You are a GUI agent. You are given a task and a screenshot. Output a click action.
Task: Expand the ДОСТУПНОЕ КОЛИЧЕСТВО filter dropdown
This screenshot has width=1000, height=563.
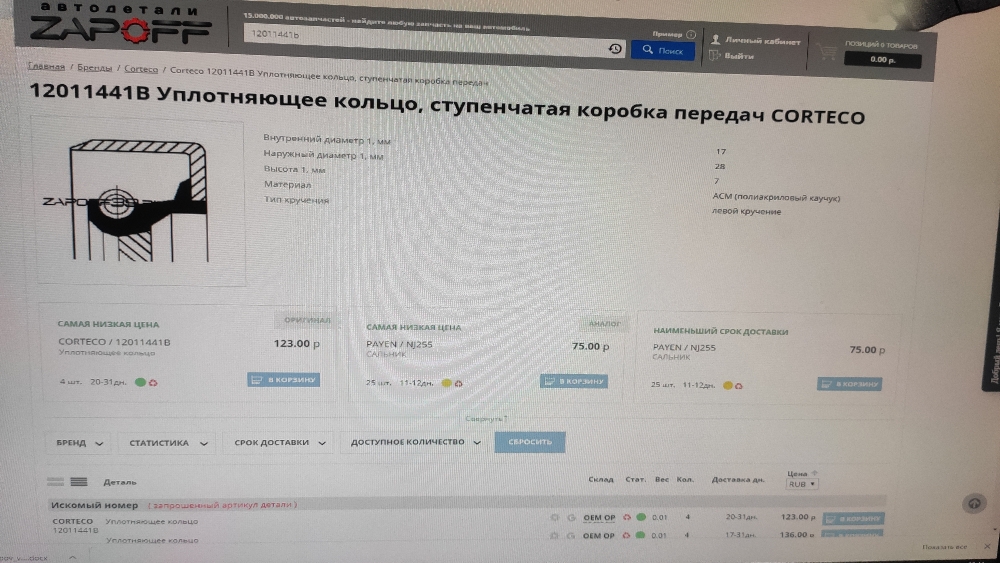[x=415, y=442]
